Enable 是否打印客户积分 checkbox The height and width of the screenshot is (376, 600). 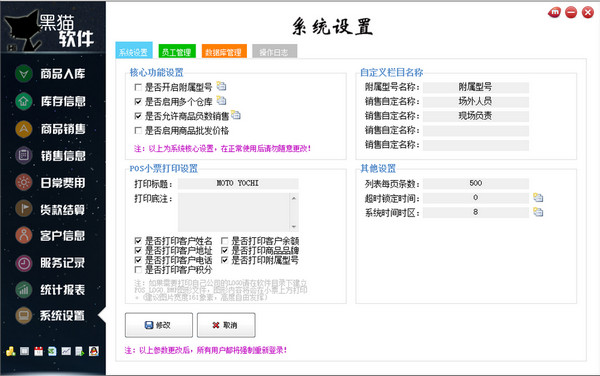[x=138, y=270]
